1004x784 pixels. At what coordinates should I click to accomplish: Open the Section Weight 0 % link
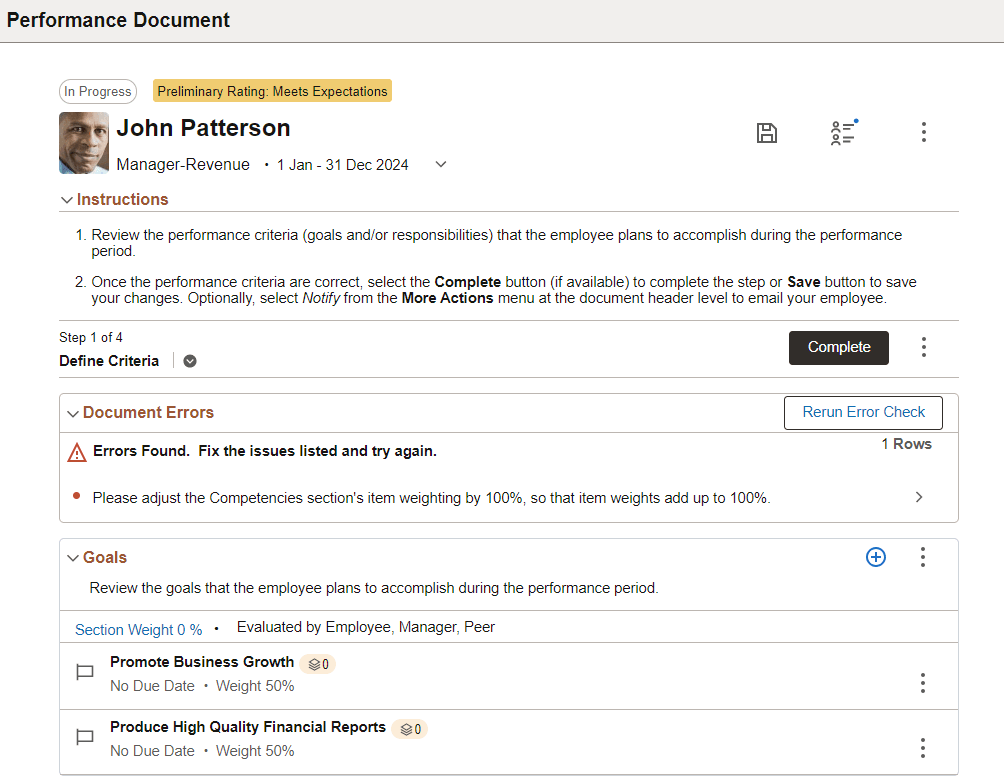coord(138,629)
